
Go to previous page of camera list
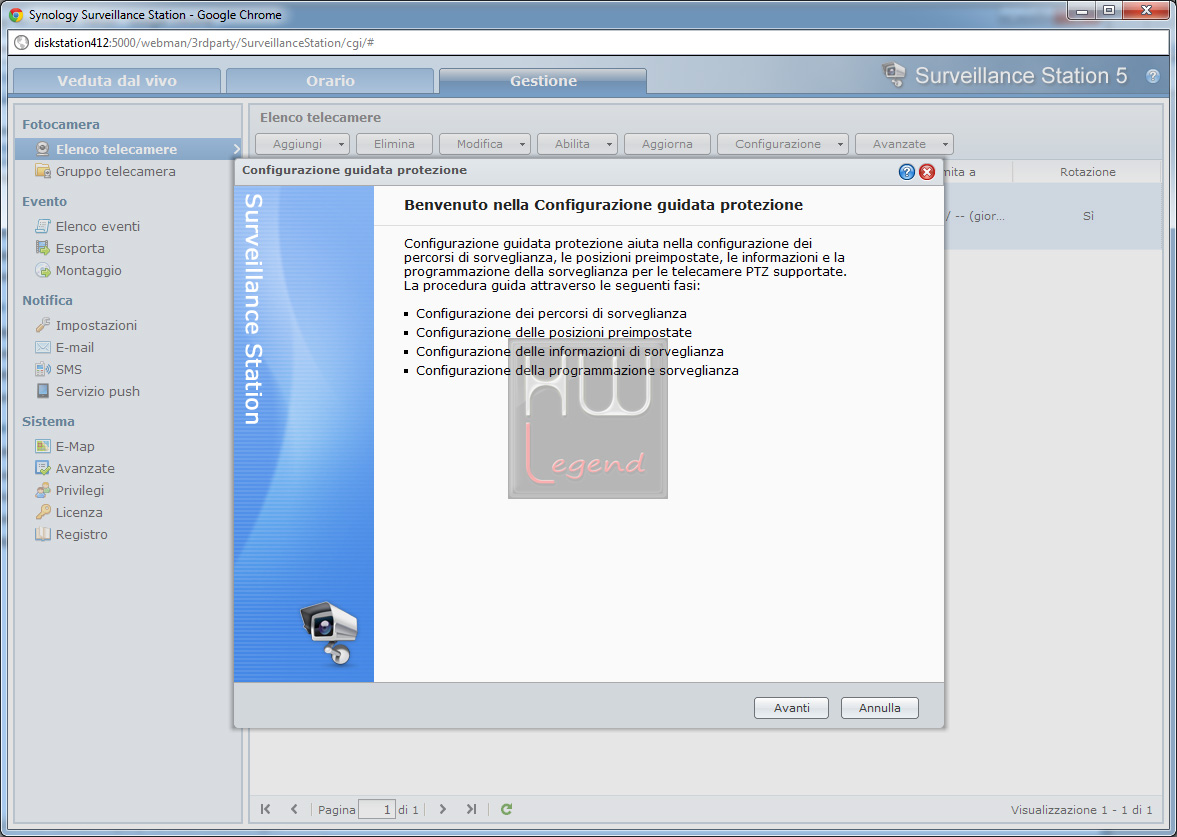point(294,808)
